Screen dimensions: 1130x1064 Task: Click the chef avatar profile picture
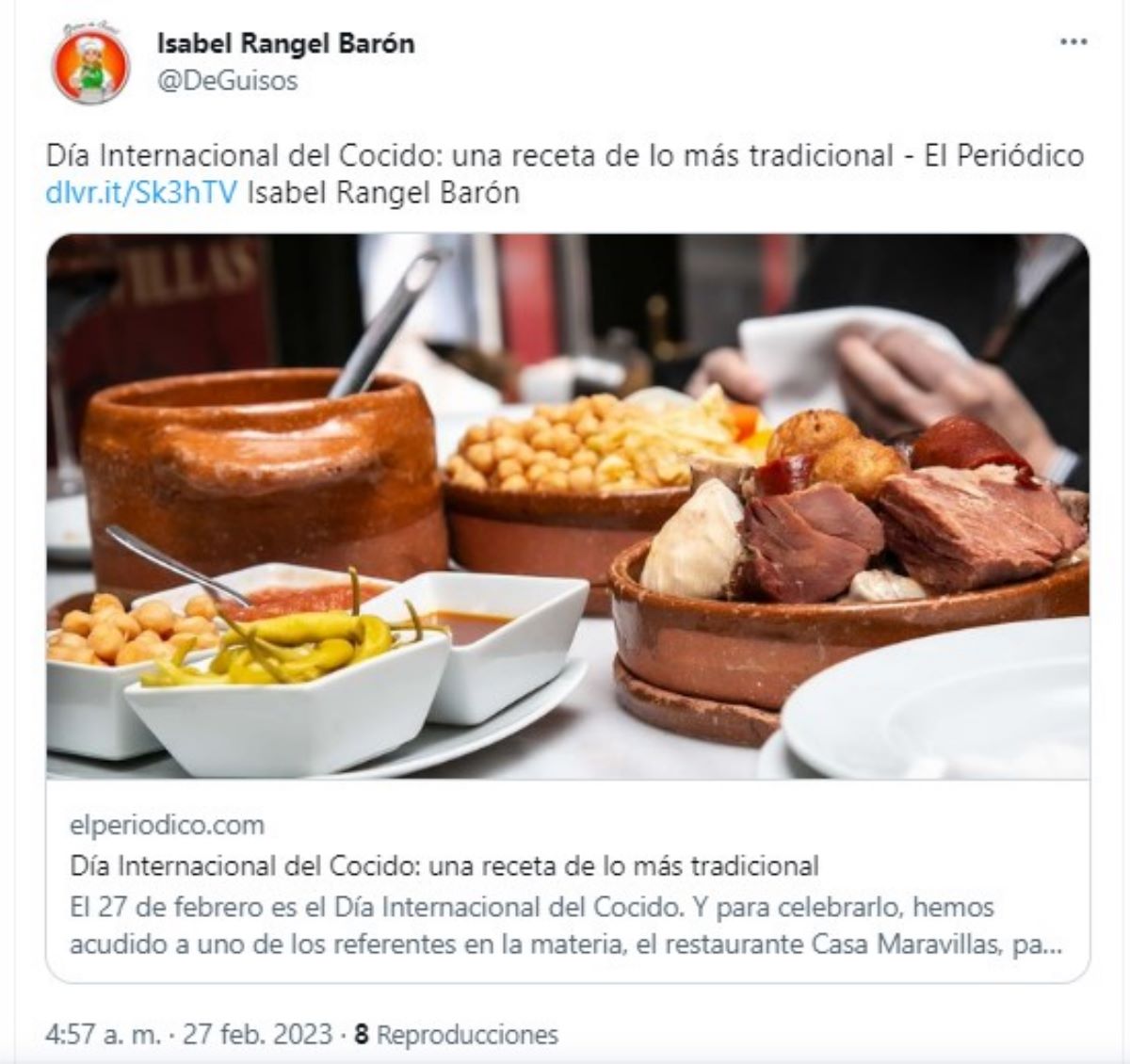click(90, 66)
